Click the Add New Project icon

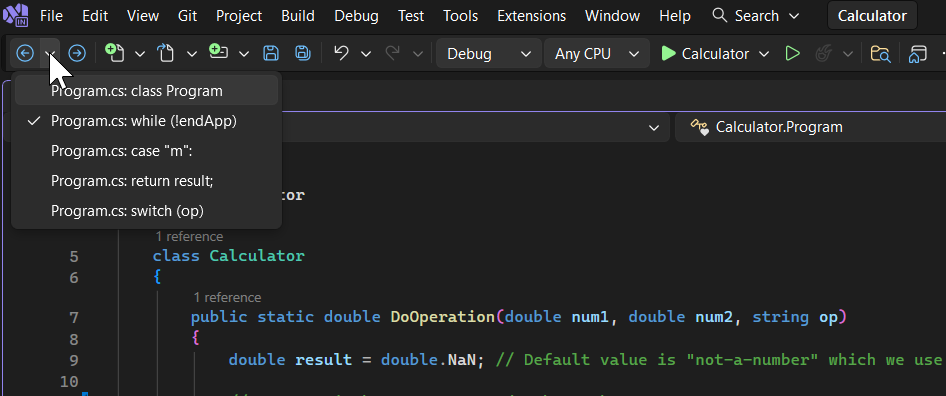click(218, 52)
